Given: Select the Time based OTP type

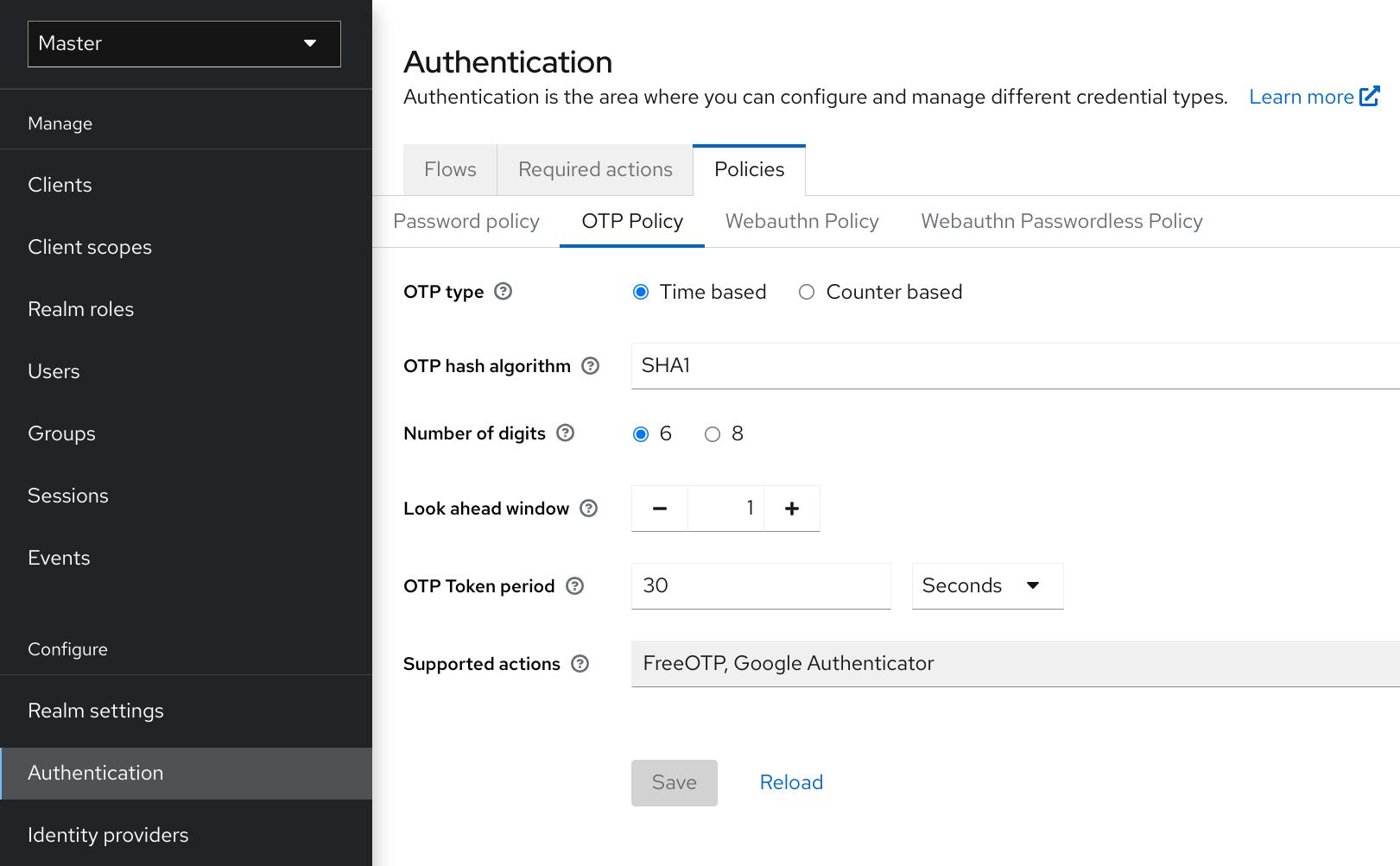Looking at the screenshot, I should 640,292.
